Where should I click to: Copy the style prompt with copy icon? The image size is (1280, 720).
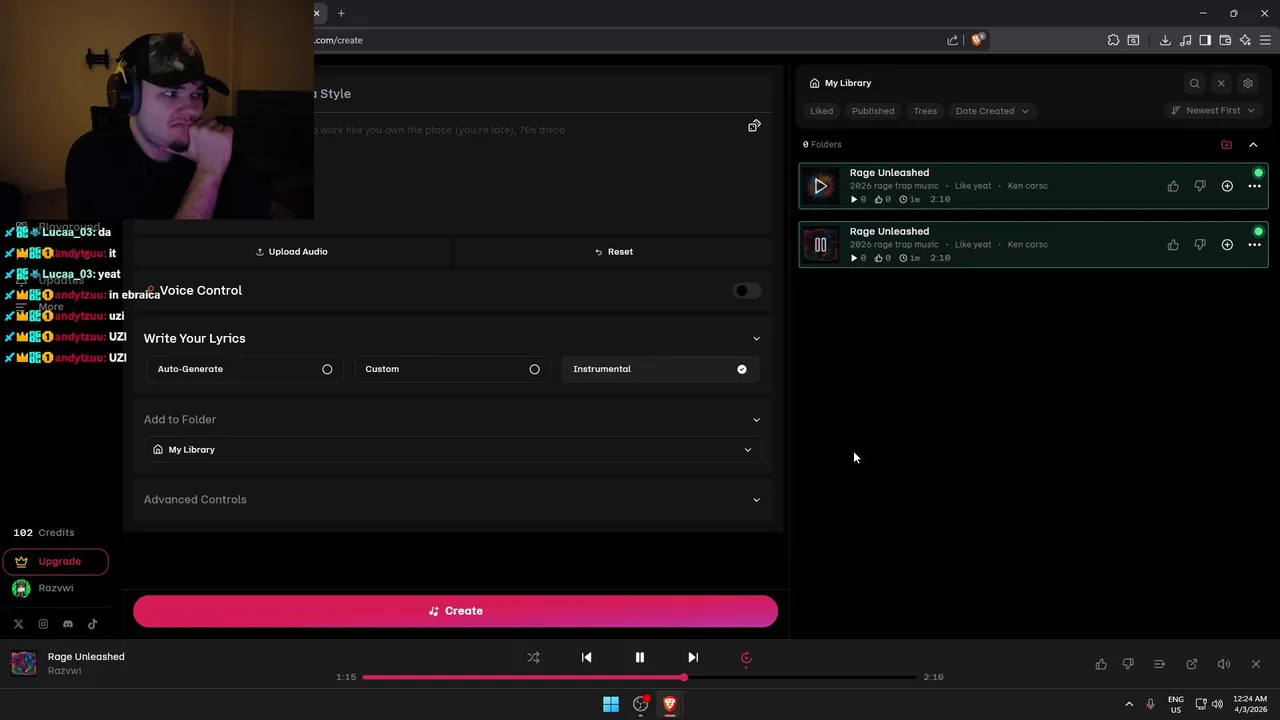754,126
